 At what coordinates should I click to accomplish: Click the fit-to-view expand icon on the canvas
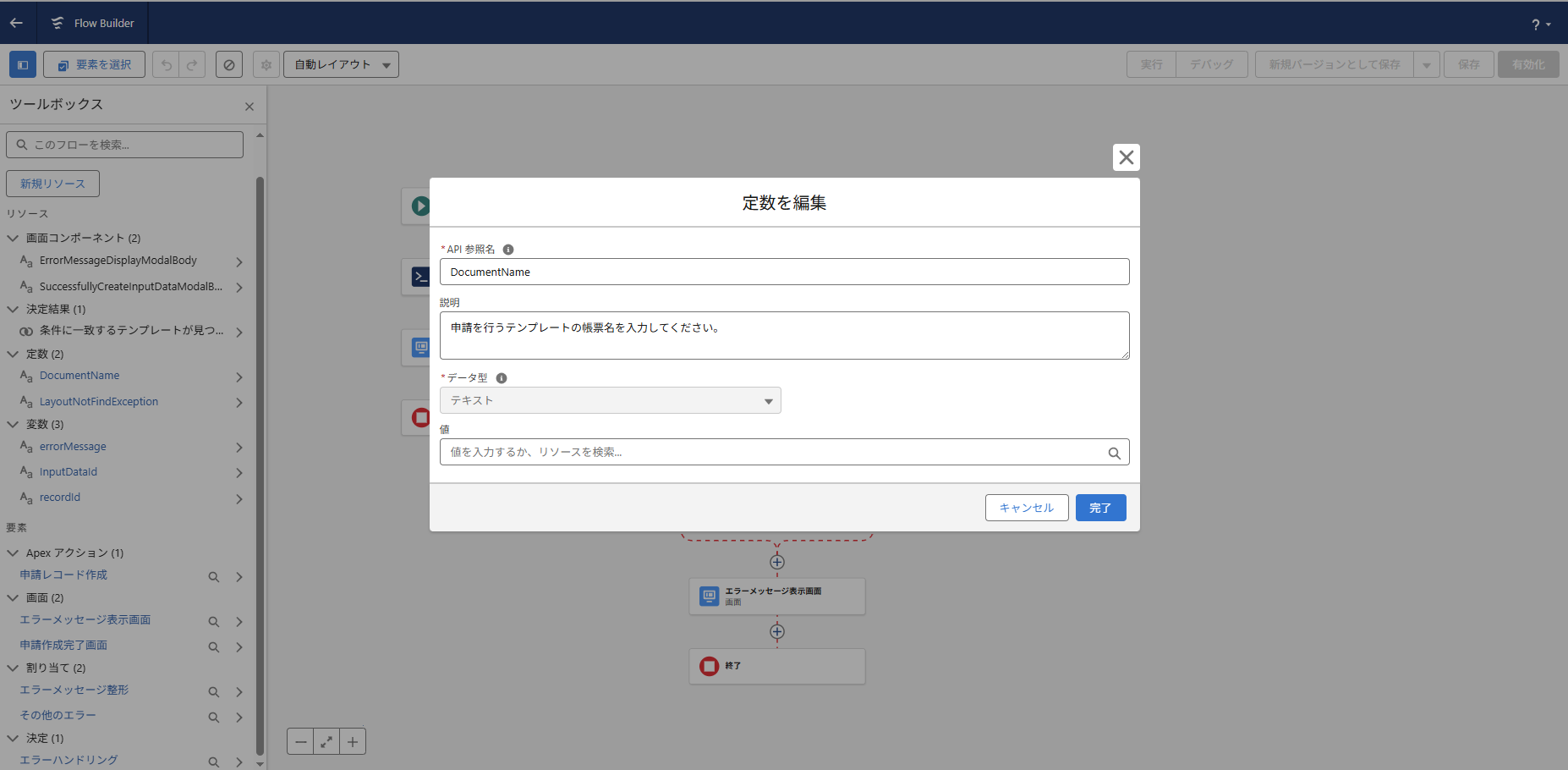coord(326,741)
